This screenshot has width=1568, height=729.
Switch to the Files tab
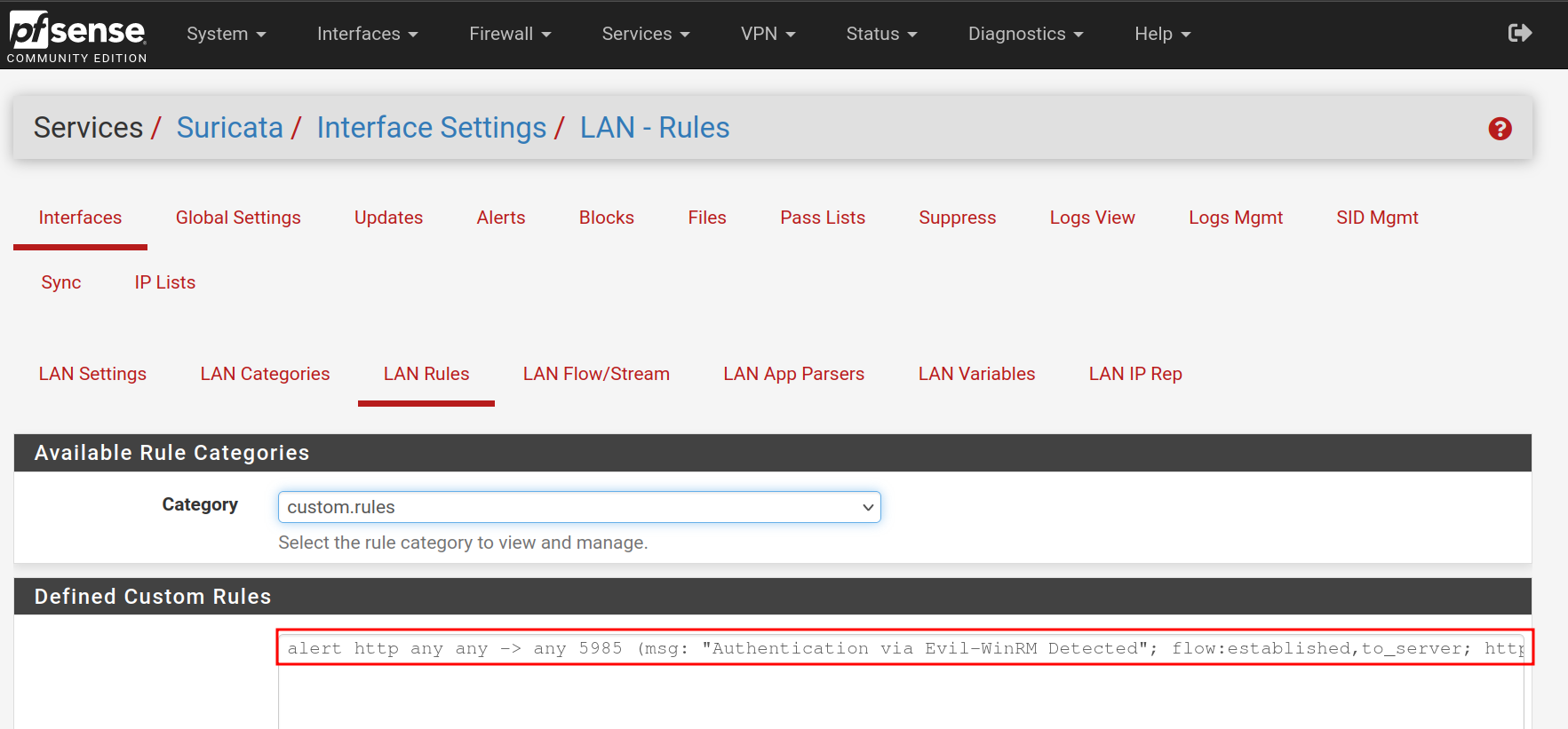707,218
